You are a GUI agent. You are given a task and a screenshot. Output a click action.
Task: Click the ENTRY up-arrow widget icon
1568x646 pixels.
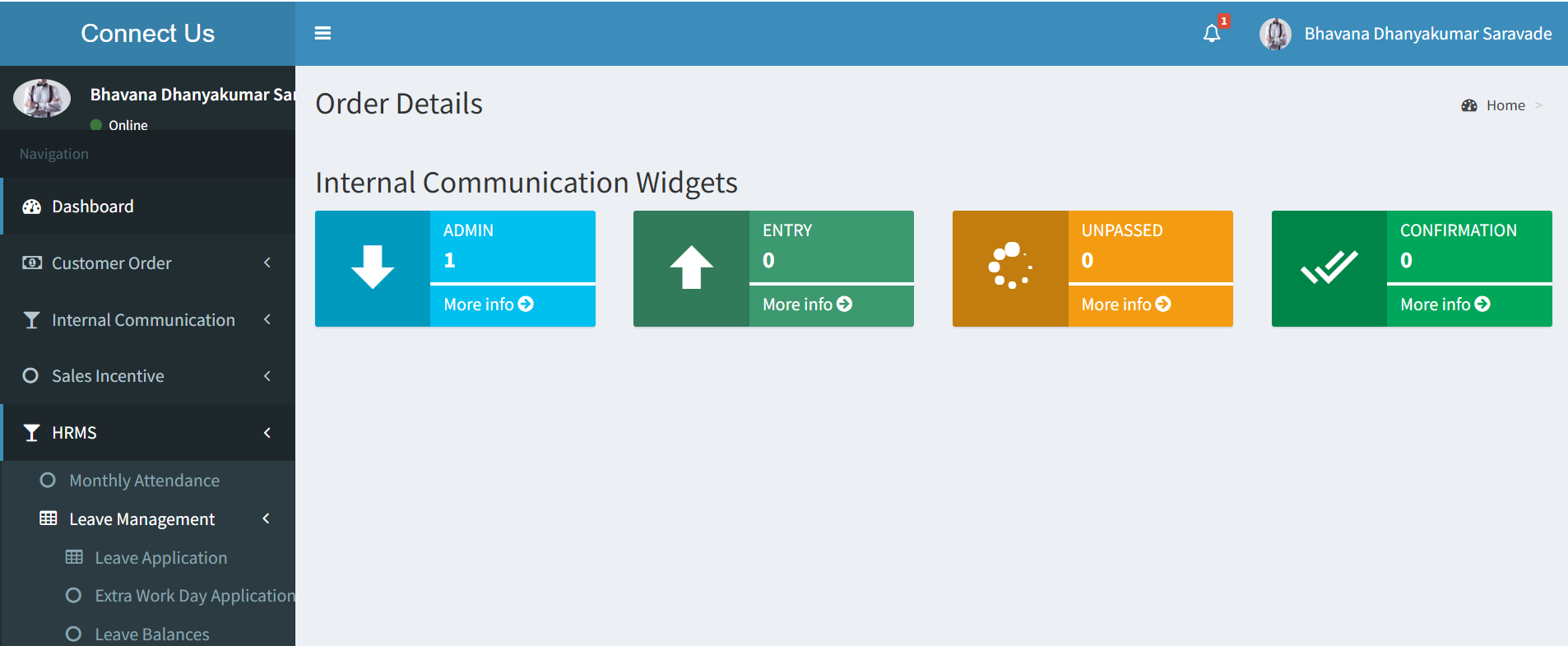[691, 267]
